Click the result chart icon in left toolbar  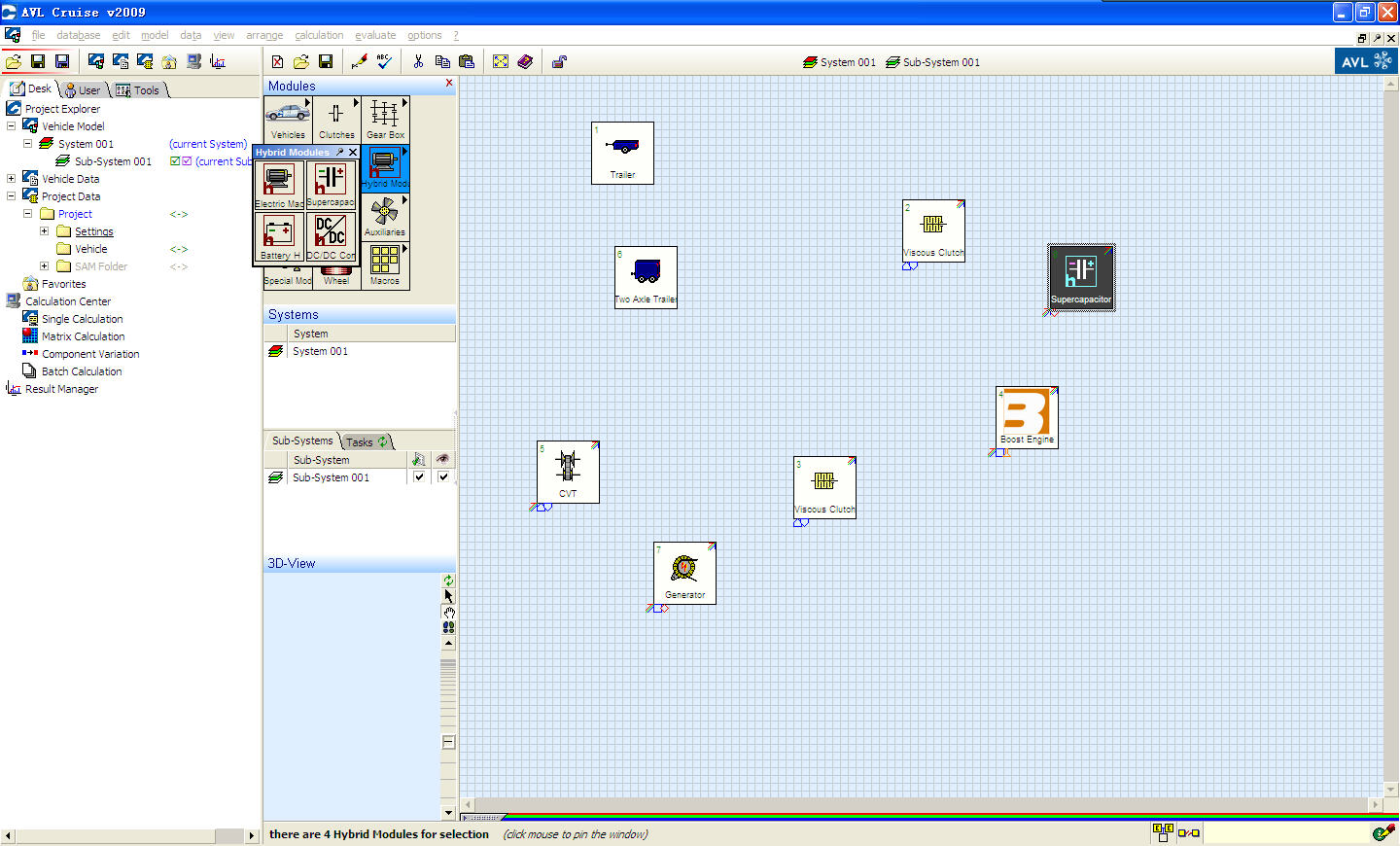pos(218,61)
